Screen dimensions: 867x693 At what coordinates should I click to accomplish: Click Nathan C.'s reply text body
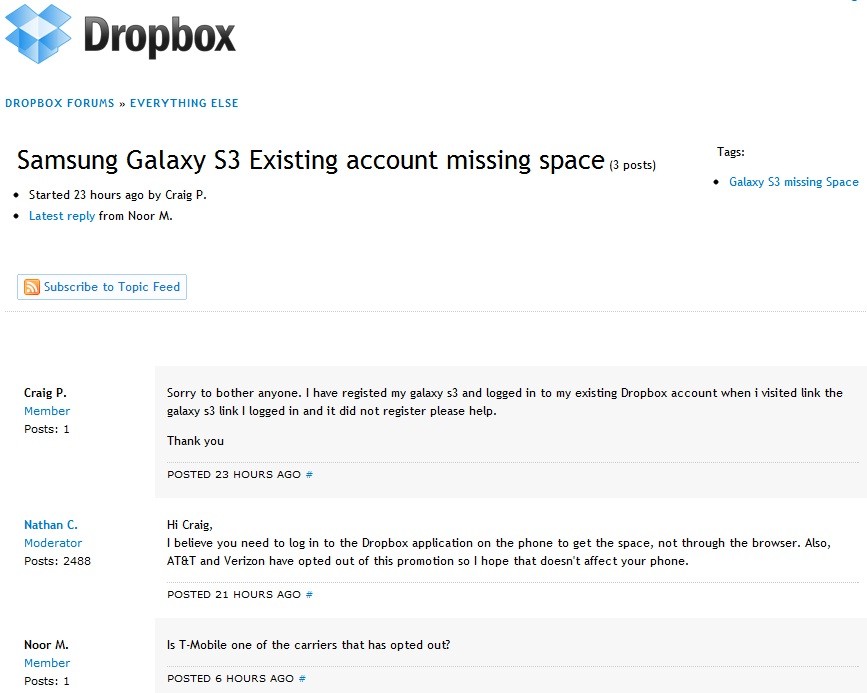[x=499, y=543]
